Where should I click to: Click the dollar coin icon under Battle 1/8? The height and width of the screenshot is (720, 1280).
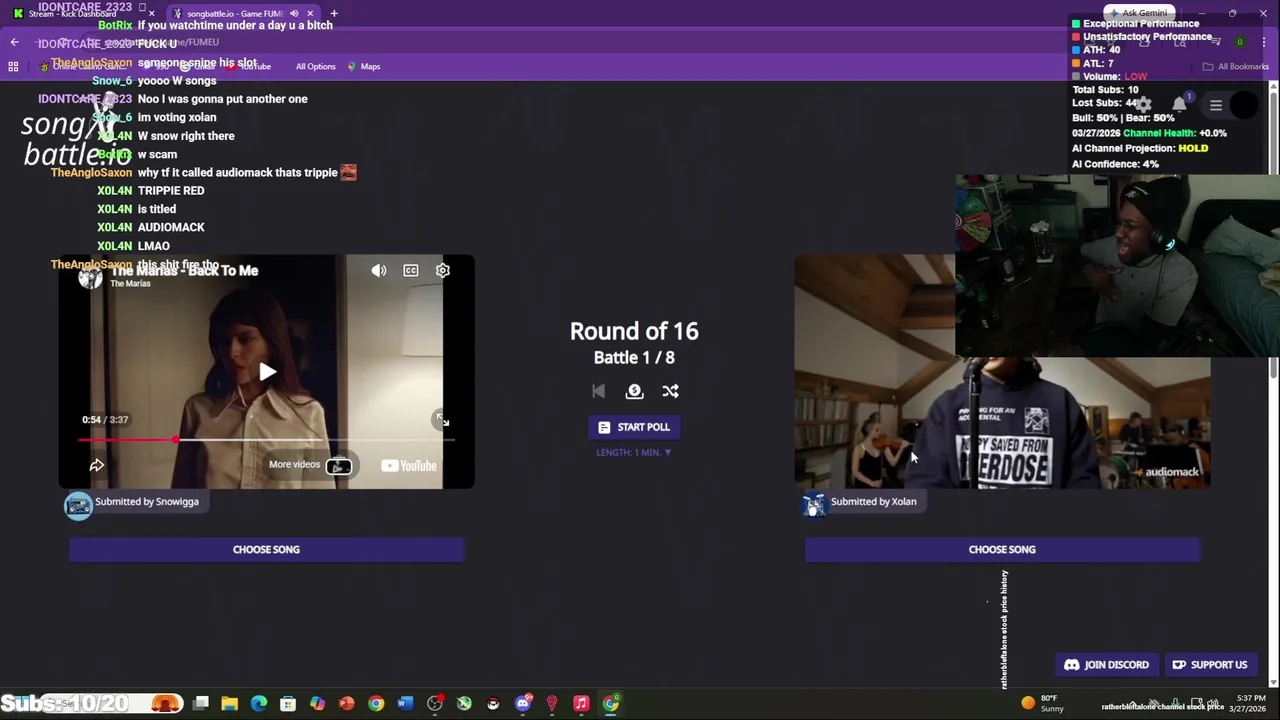[634, 391]
